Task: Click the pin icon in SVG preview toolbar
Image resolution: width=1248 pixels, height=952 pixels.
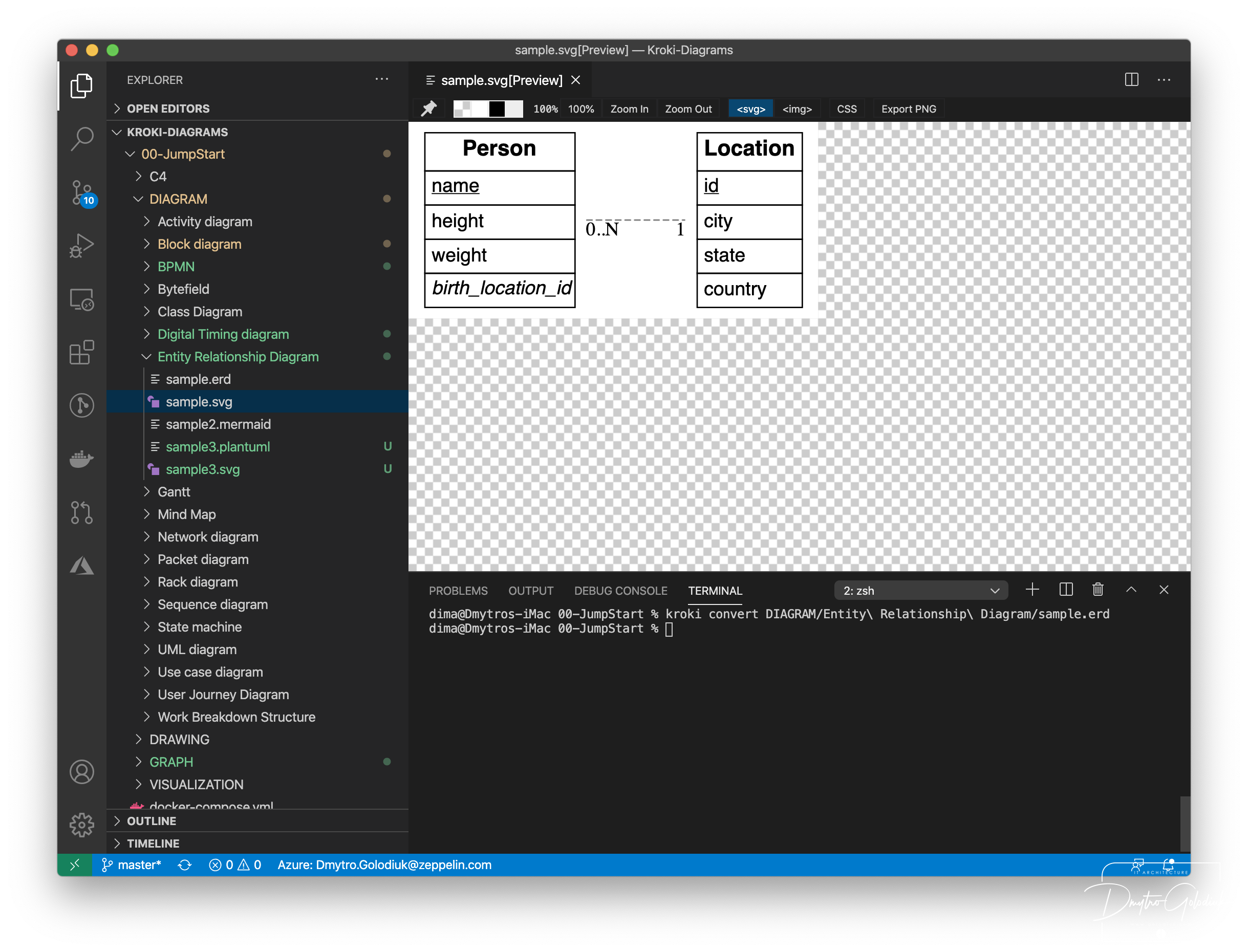Action: (x=429, y=109)
